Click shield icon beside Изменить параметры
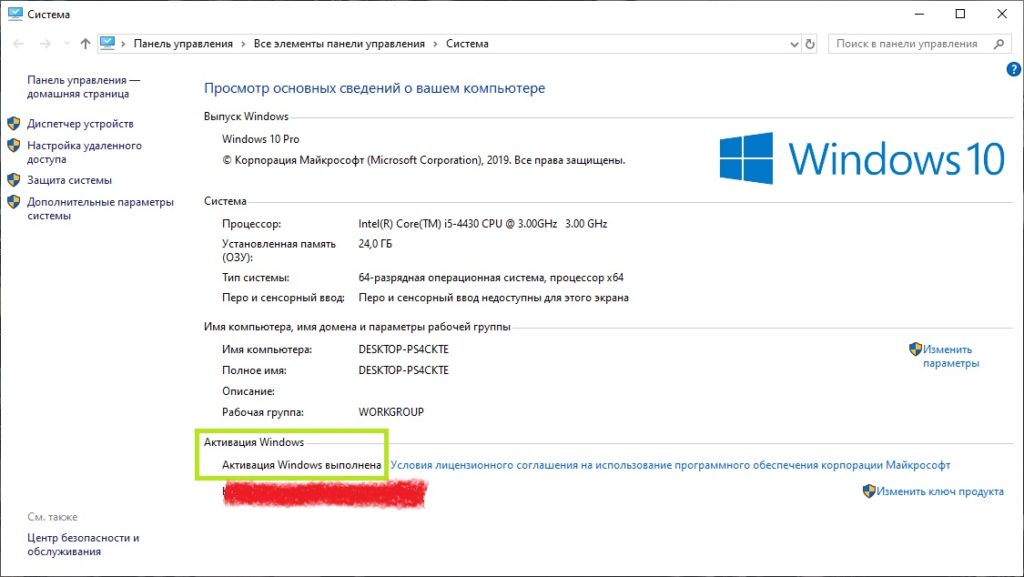 [x=915, y=349]
